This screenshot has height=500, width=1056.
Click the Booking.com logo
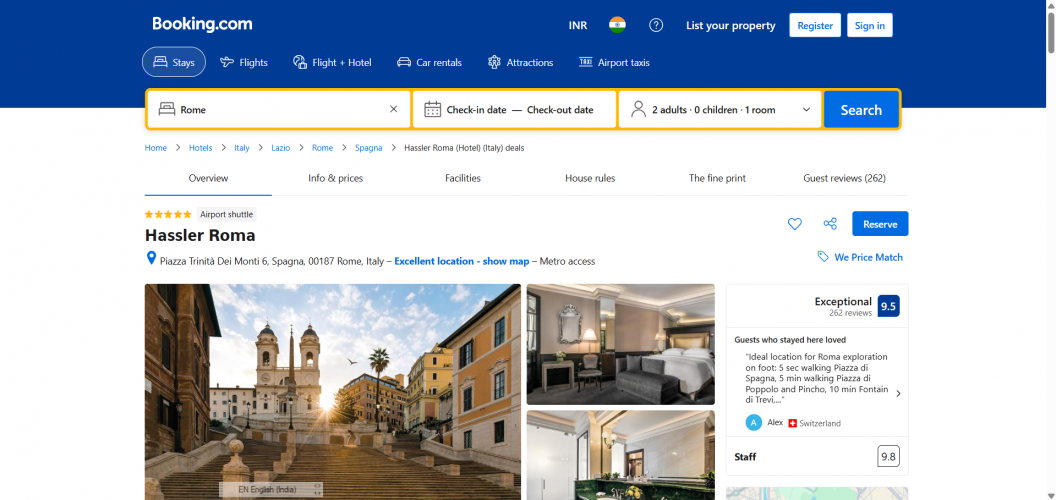click(x=202, y=24)
